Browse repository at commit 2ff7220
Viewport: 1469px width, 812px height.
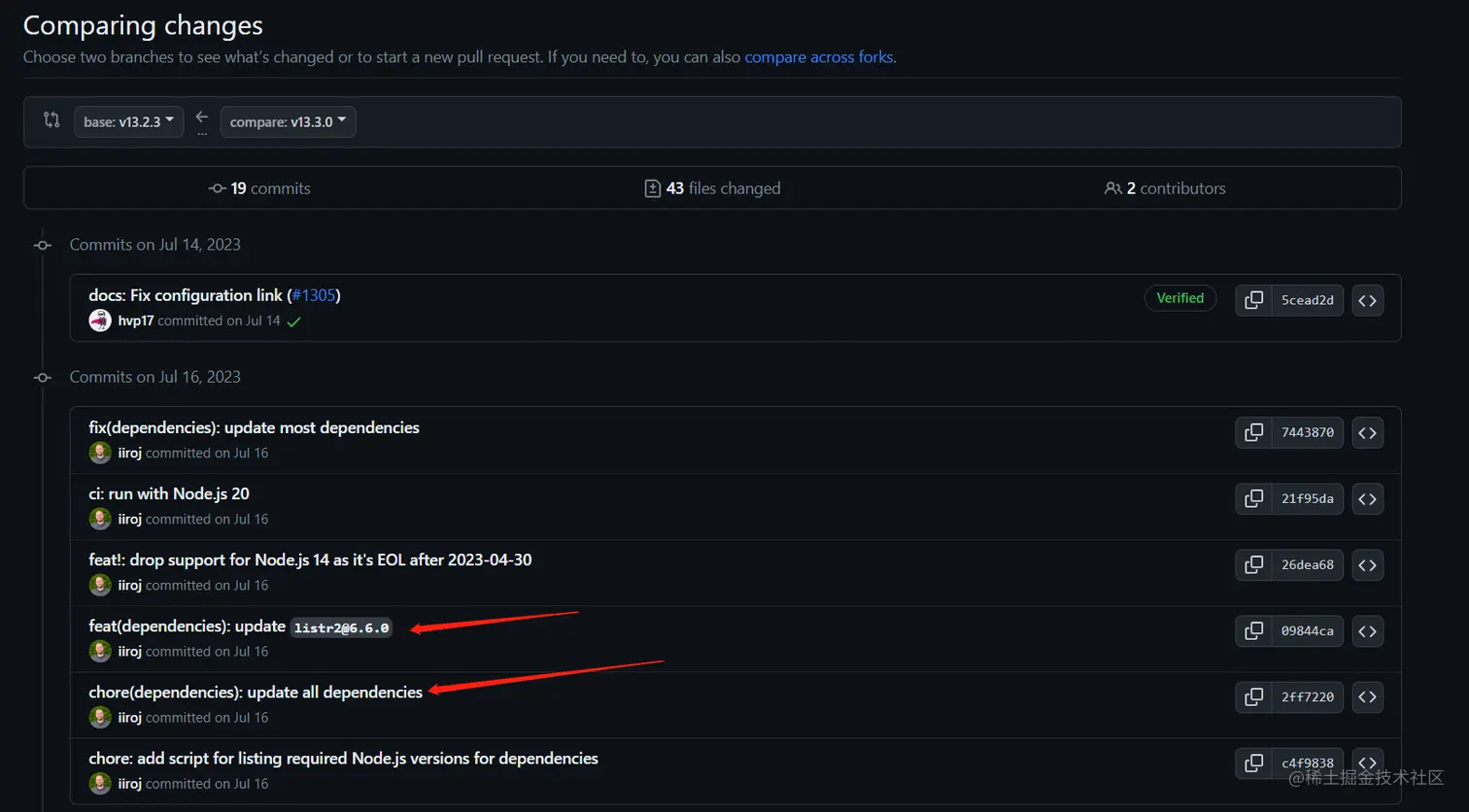pyautogui.click(x=1367, y=696)
